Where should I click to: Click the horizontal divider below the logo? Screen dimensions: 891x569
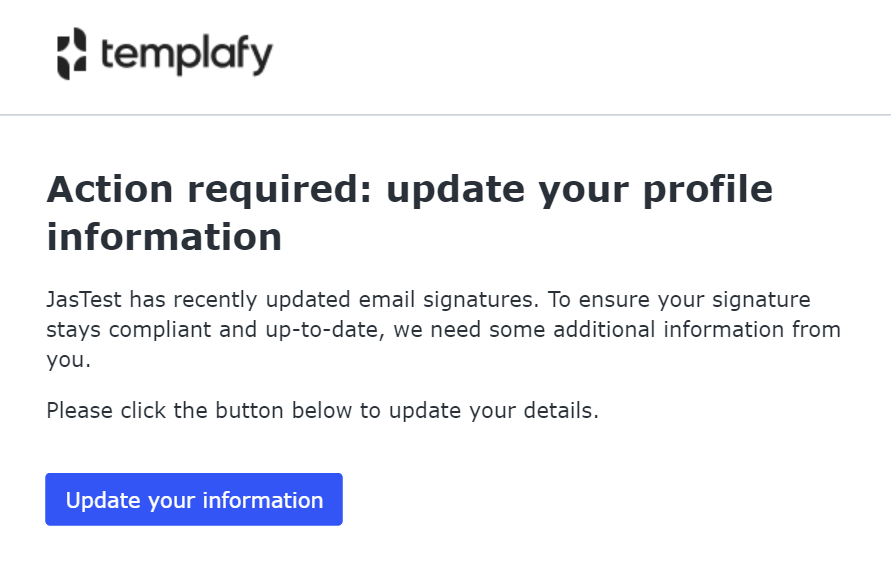(x=446, y=115)
